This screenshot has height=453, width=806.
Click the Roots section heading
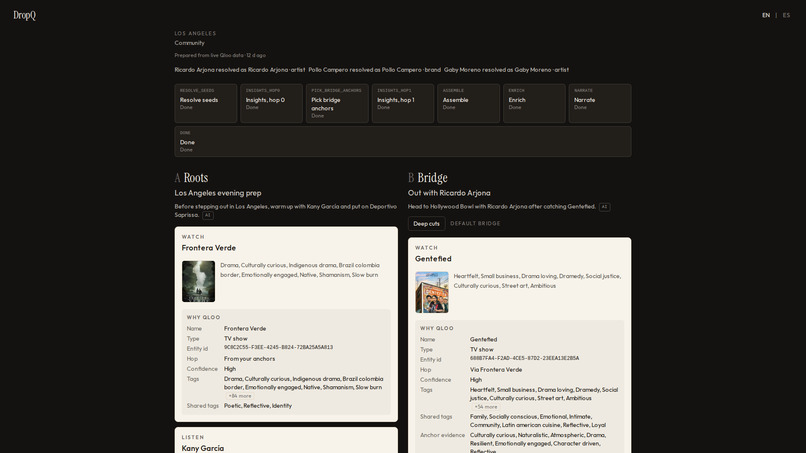tap(191, 178)
